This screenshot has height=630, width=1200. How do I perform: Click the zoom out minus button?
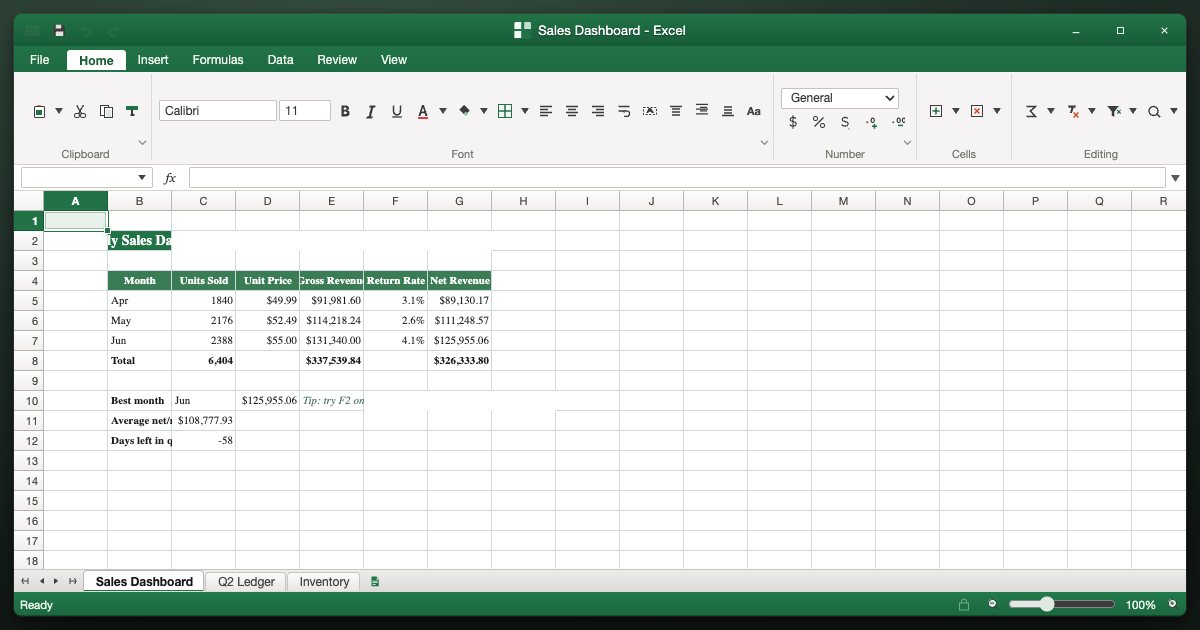993,604
